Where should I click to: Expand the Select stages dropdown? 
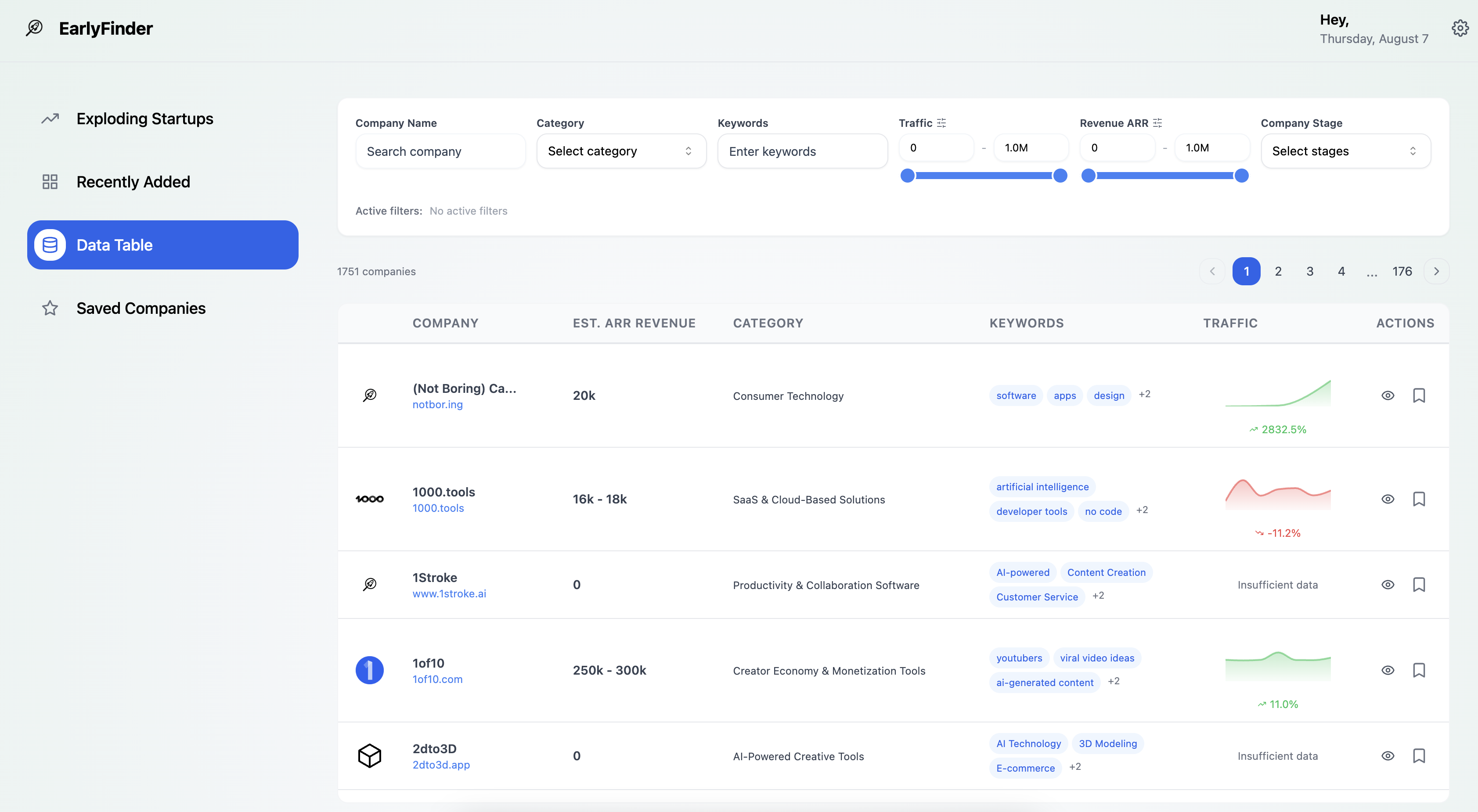click(x=1345, y=151)
